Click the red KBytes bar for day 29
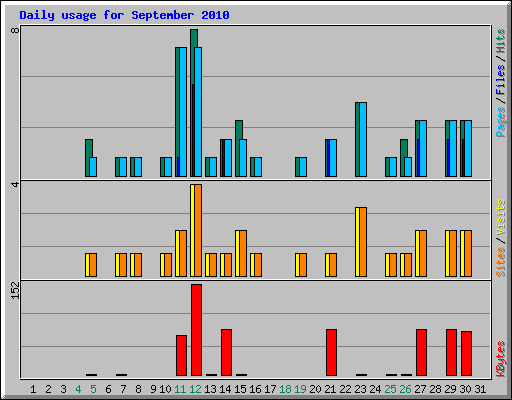The height and width of the screenshot is (400, 512). [x=451, y=353]
